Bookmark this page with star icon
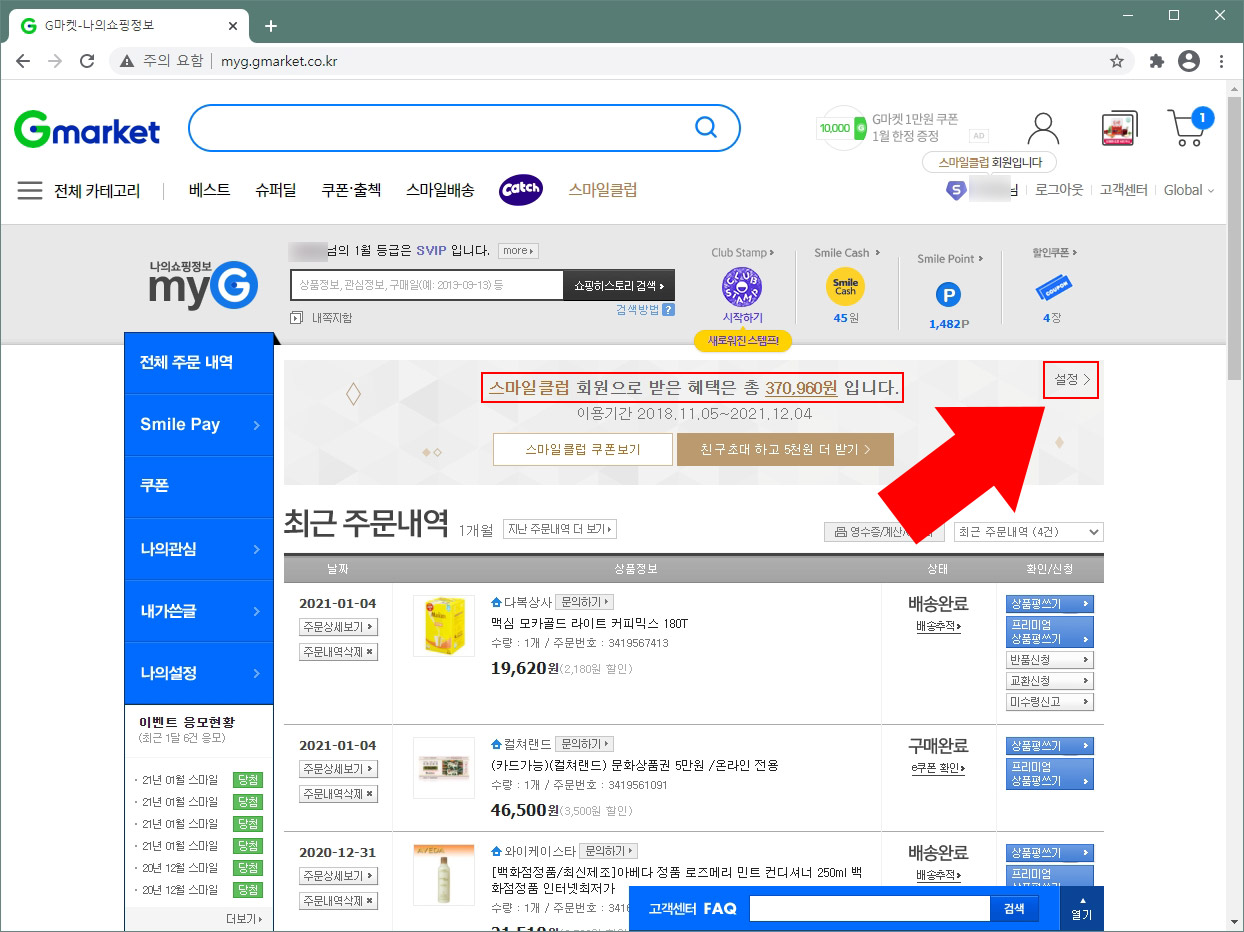 coord(1117,61)
